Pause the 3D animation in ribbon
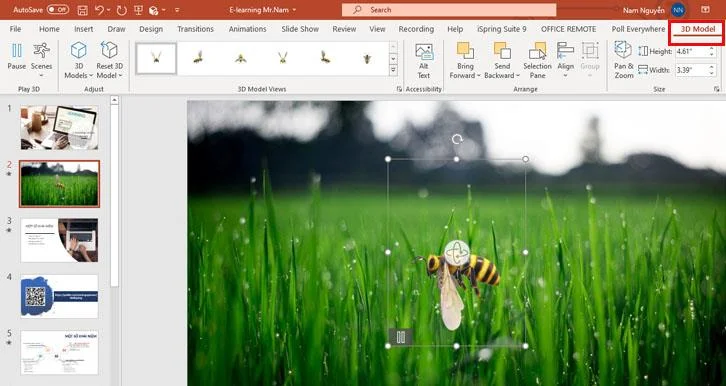This screenshot has width=726, height=386. pyautogui.click(x=17, y=56)
